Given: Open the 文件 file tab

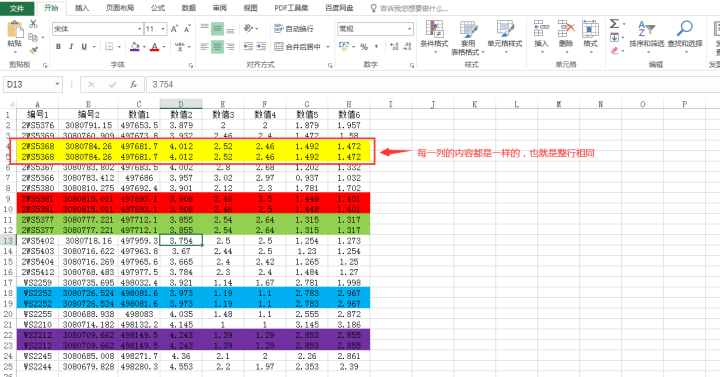Looking at the screenshot, I should point(17,8).
